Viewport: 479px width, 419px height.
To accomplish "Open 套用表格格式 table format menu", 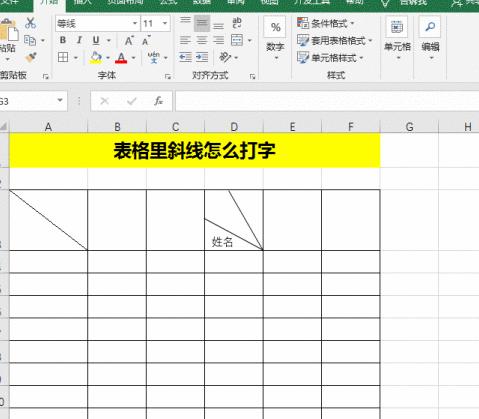I will tap(334, 41).
